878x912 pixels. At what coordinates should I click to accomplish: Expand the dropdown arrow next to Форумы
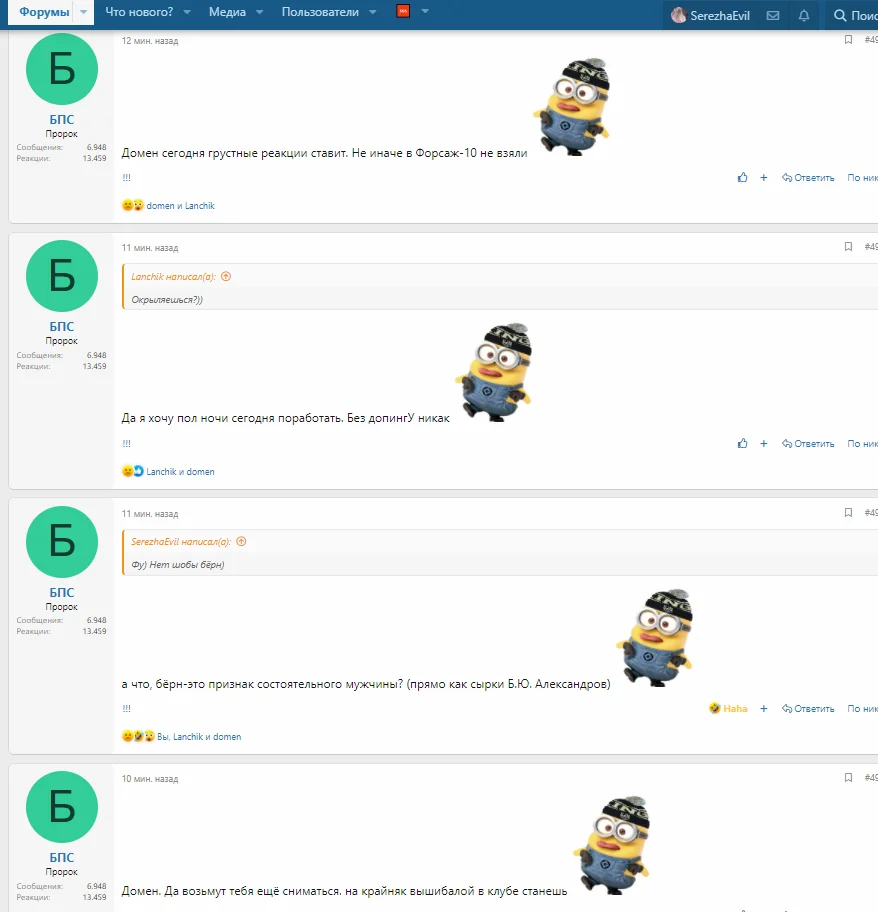pyautogui.click(x=84, y=12)
